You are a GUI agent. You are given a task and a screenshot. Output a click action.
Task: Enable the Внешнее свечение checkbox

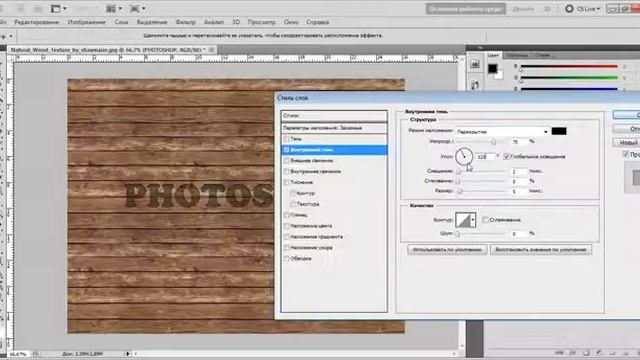(x=287, y=161)
